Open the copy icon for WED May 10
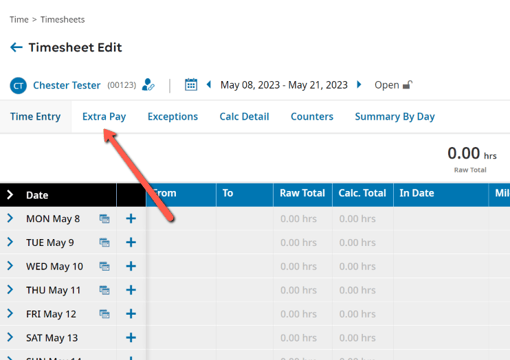 point(104,266)
